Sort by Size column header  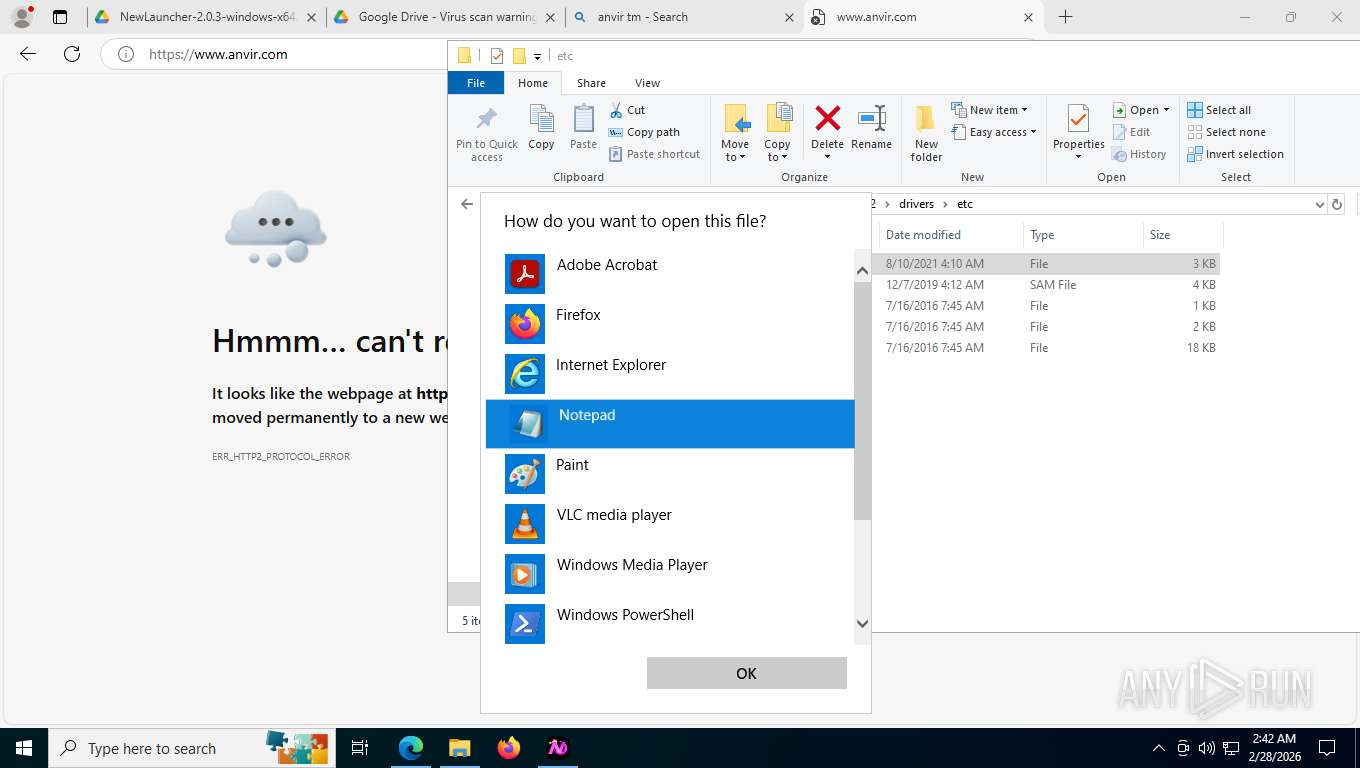[x=1183, y=235]
